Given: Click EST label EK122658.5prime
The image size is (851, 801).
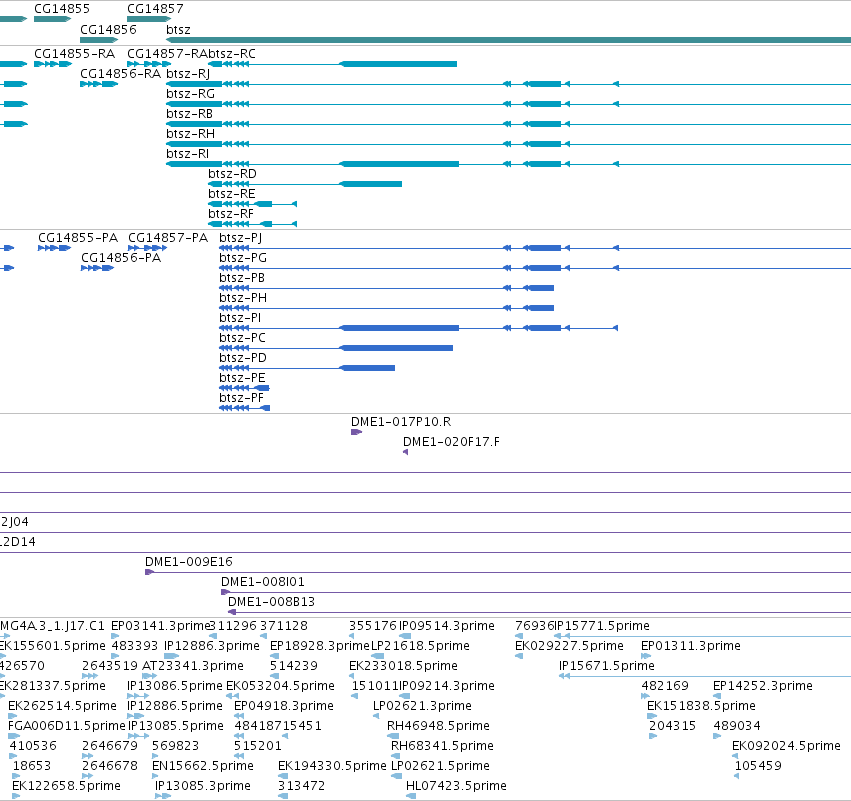Looking at the screenshot, I should tap(66, 786).
